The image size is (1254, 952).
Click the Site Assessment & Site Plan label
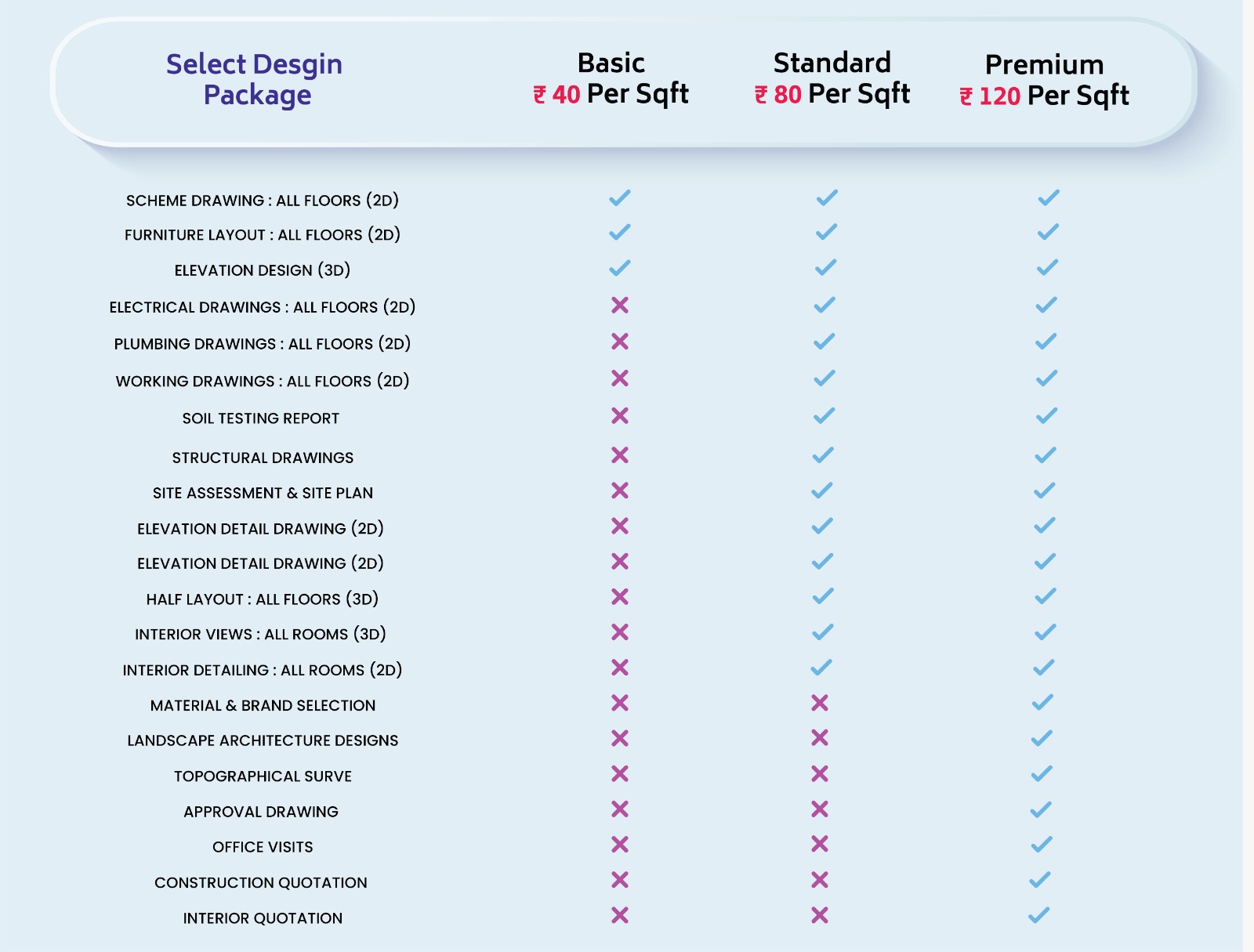263,493
